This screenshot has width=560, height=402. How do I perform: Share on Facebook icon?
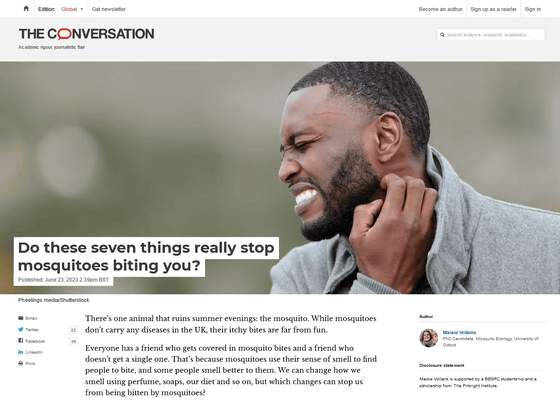tap(21, 341)
